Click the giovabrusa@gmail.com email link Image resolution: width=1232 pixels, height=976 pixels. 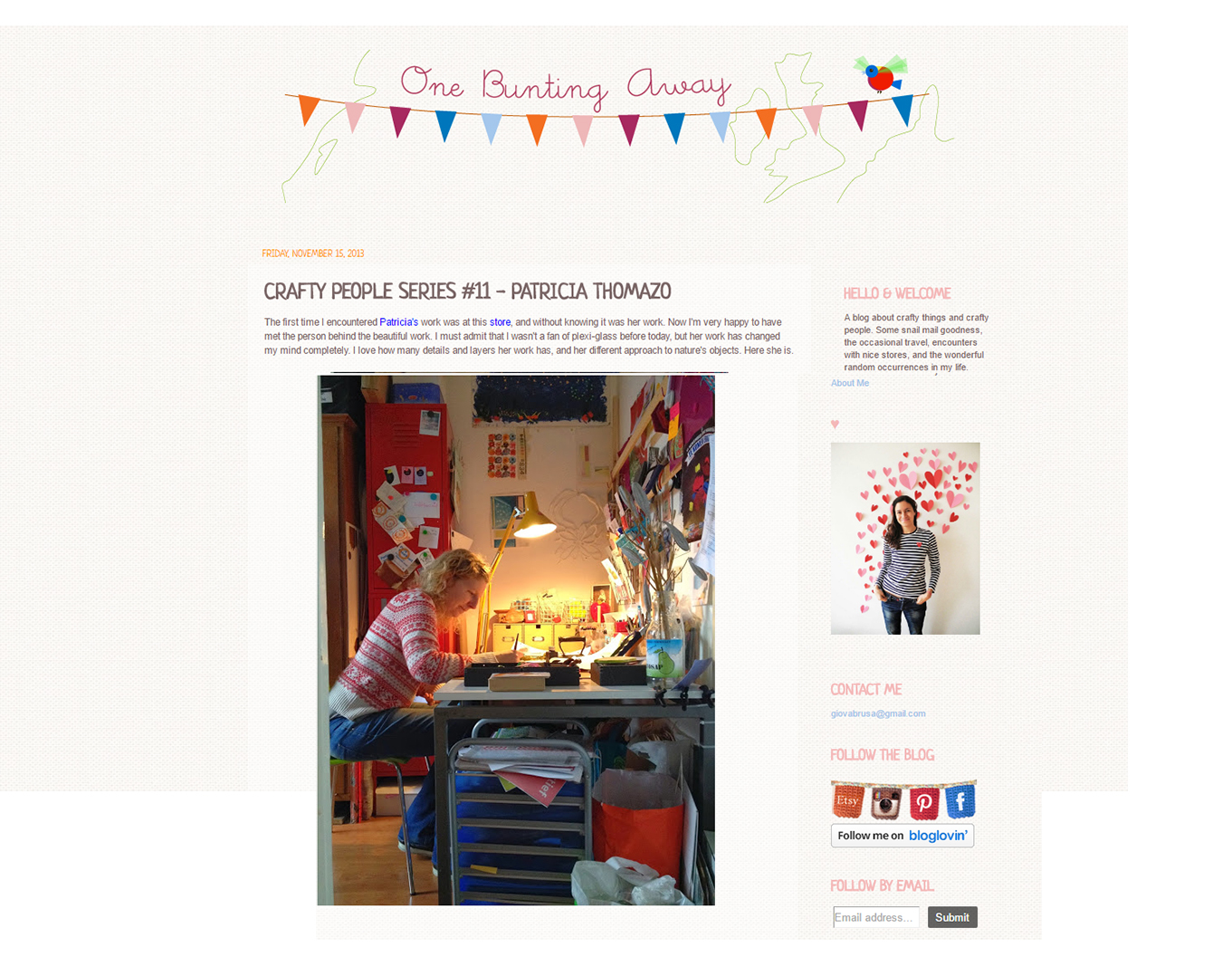(x=878, y=713)
